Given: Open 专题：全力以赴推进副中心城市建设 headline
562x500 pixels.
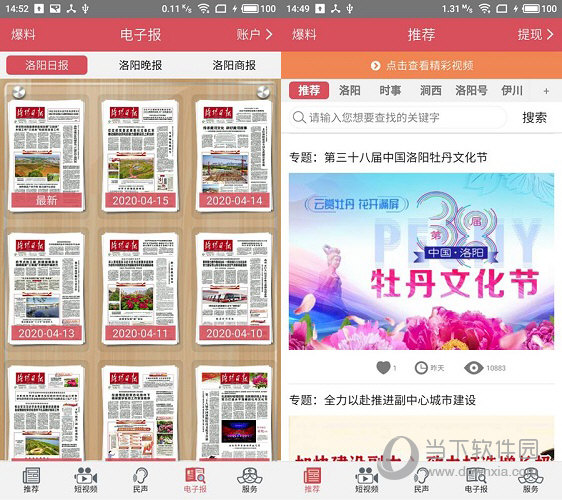Looking at the screenshot, I should tap(382, 400).
